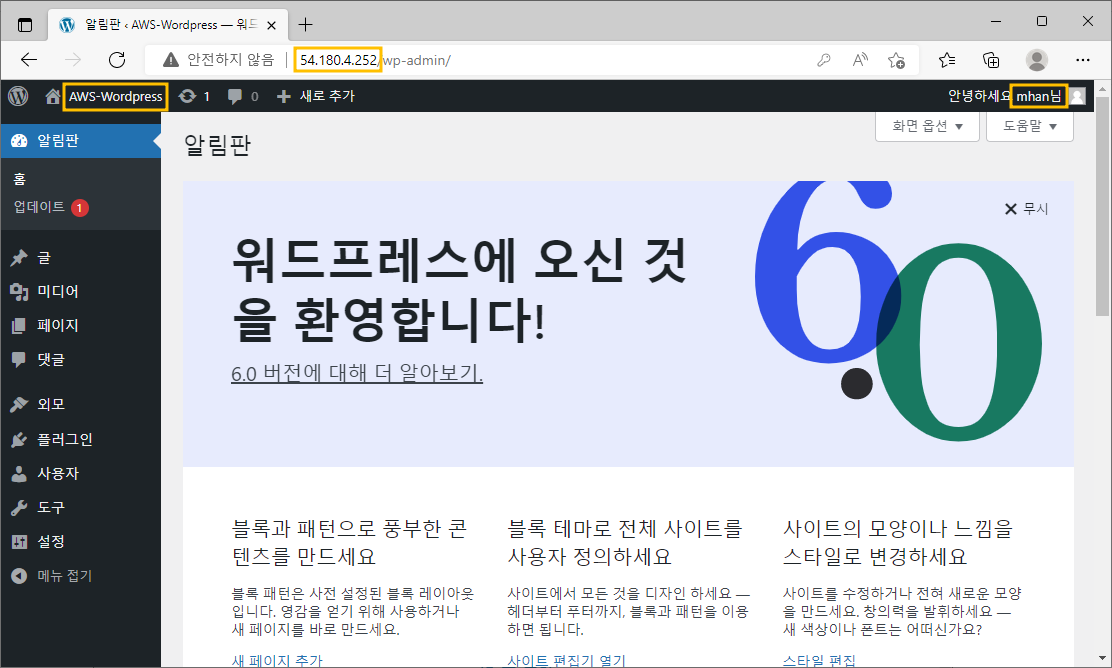
Task: Open a new browser tab
Action: [x=306, y=25]
